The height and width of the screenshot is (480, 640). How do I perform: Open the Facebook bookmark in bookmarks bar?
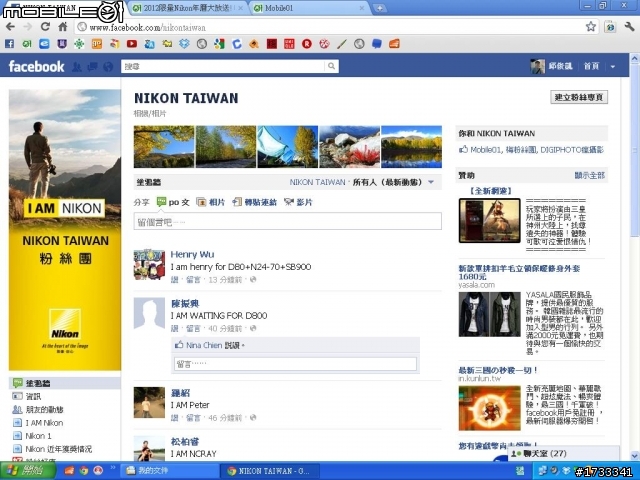pyautogui.click(x=9, y=44)
